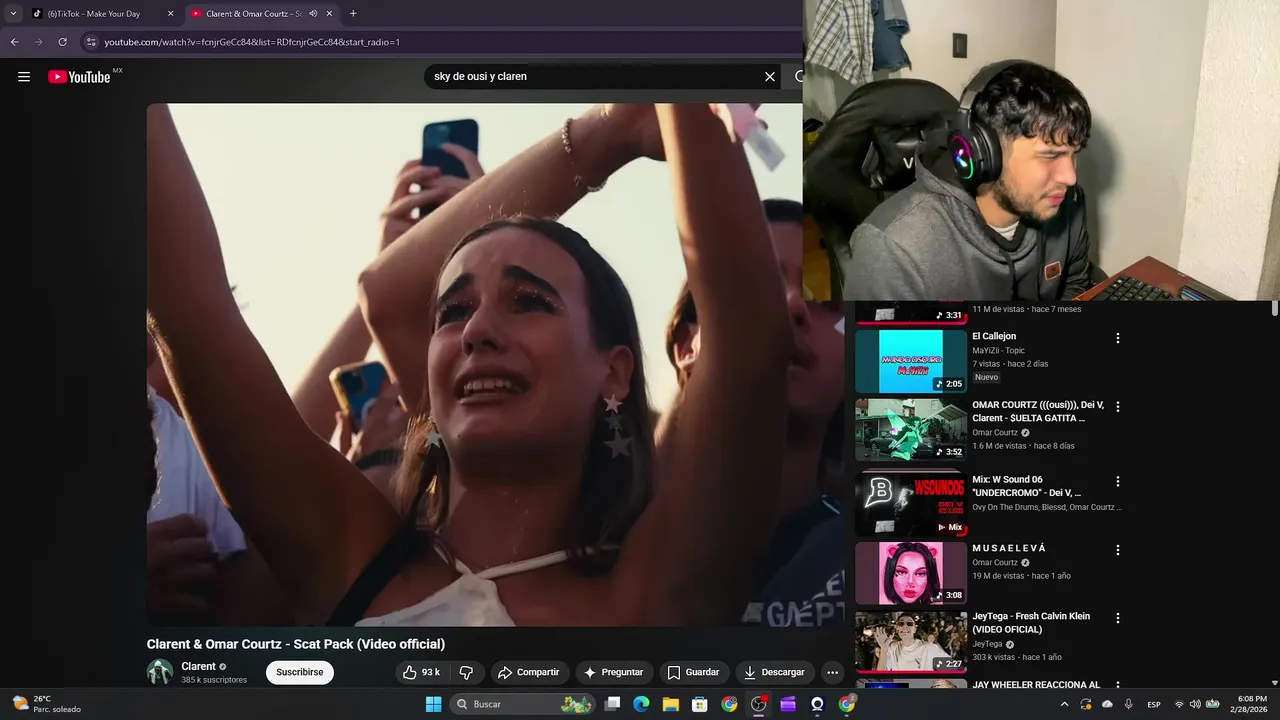Mute tab via the speaker icon
The width and height of the screenshot is (1280, 720).
pos(313,14)
